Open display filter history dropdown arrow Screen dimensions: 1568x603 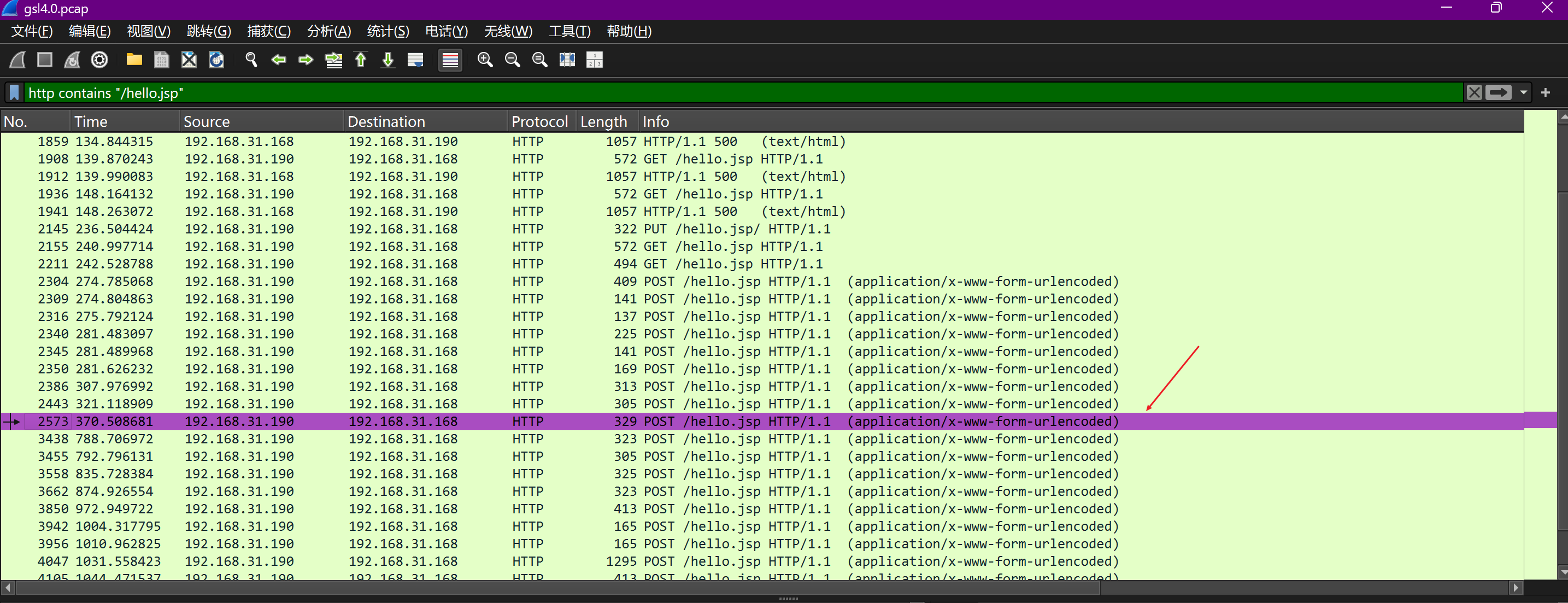[1523, 92]
